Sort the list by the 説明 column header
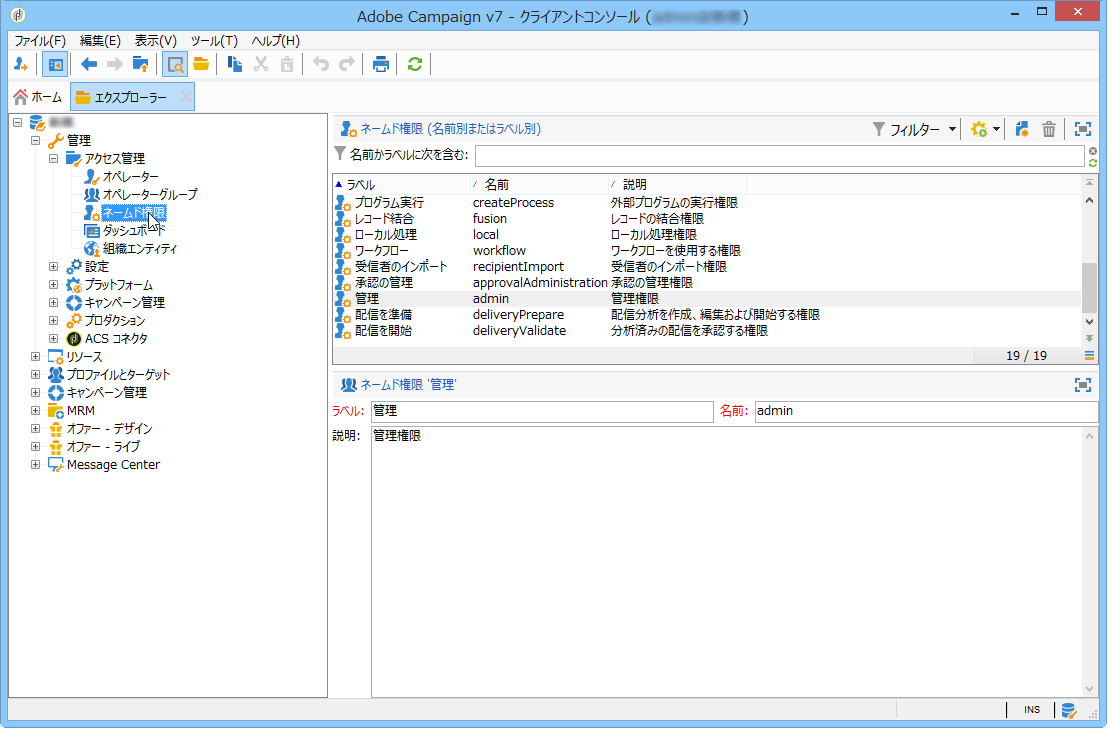 [x=677, y=184]
